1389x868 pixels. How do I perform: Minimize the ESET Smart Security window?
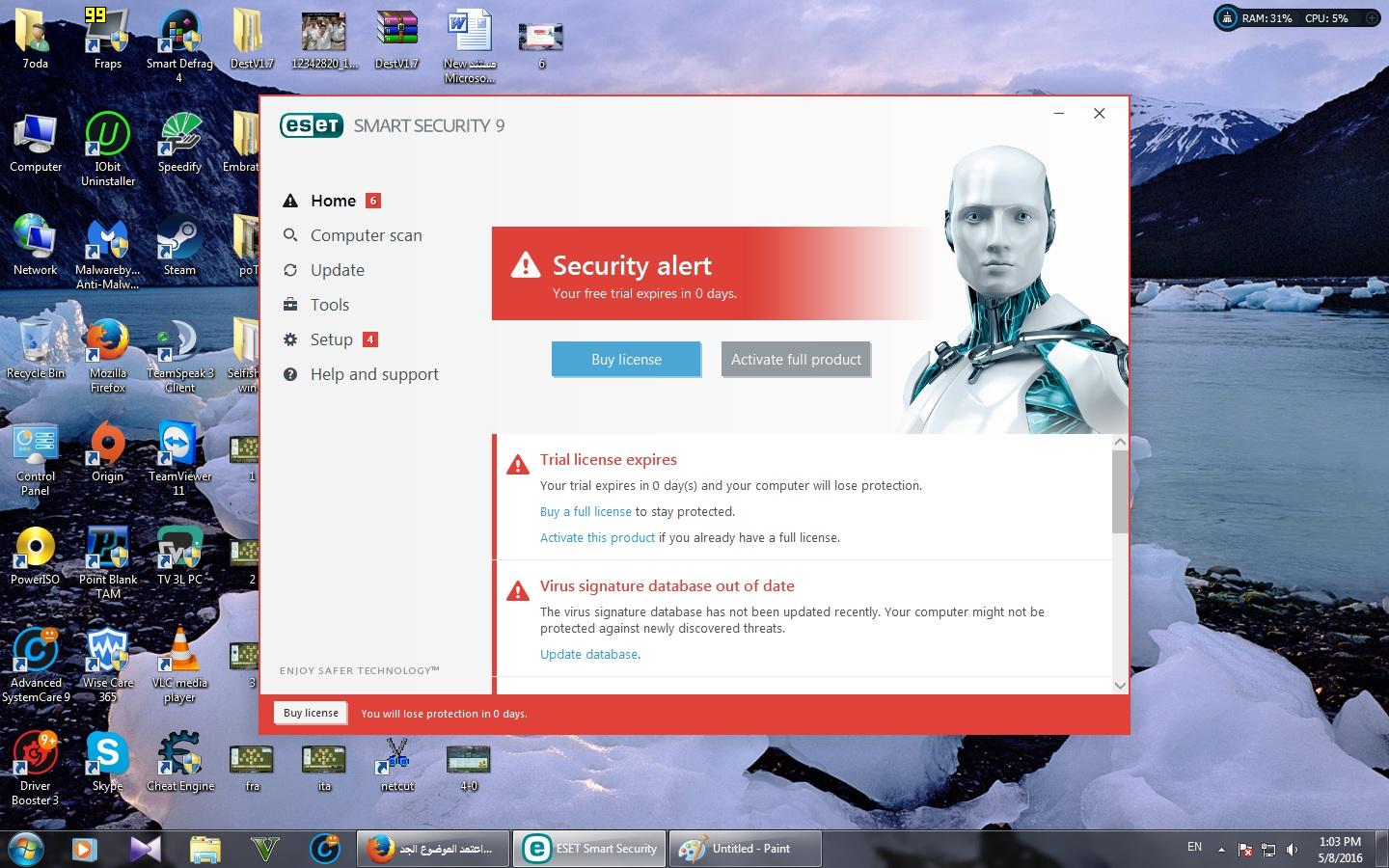click(1058, 114)
